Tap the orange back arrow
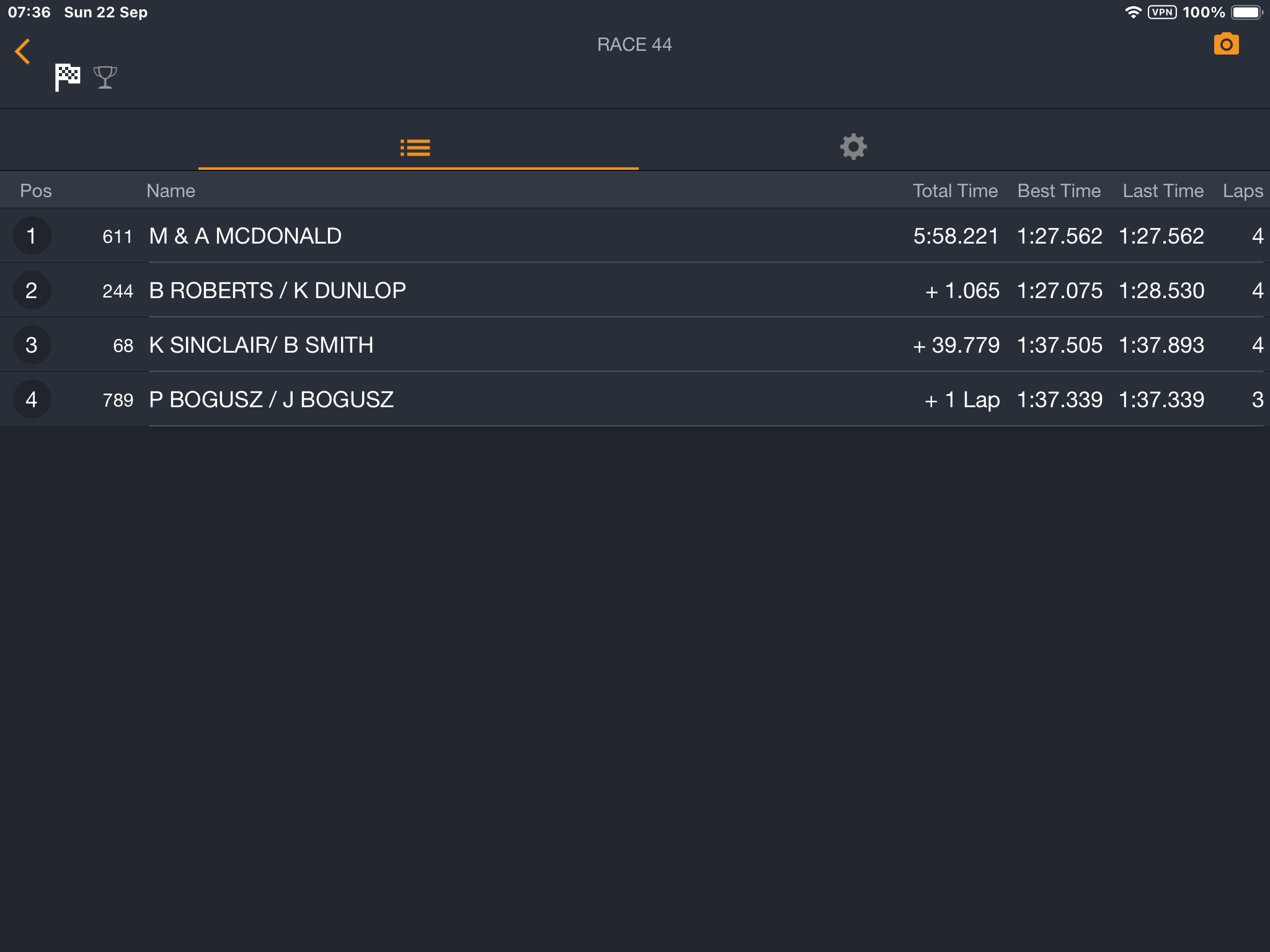This screenshot has height=952, width=1270. [x=22, y=51]
